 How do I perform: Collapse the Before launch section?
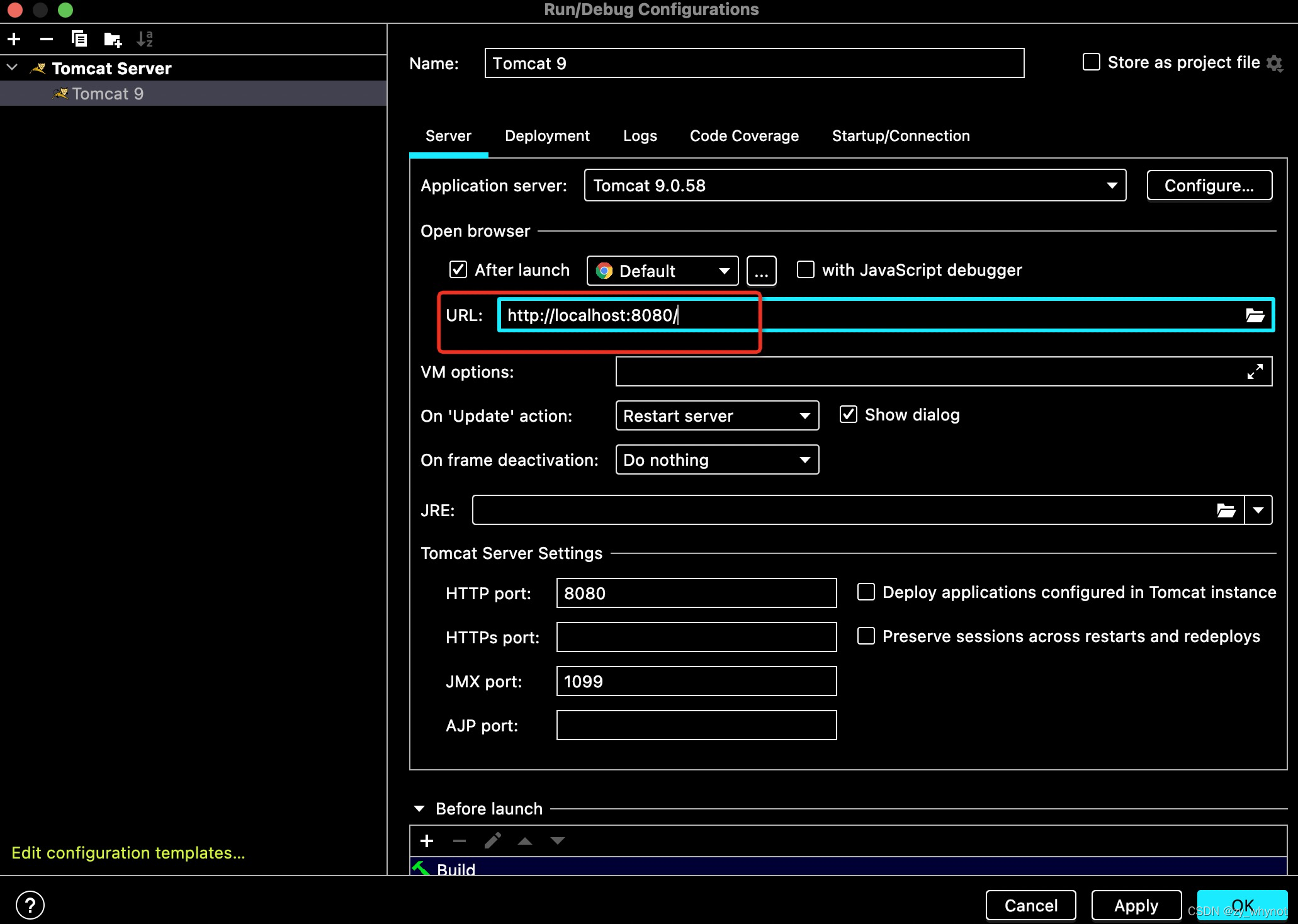click(419, 809)
